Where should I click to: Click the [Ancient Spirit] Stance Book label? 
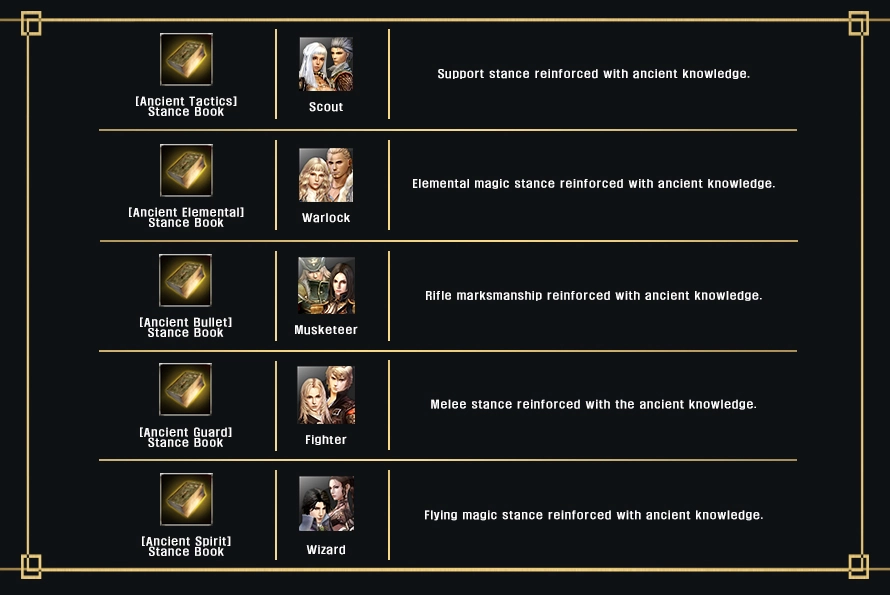186,546
